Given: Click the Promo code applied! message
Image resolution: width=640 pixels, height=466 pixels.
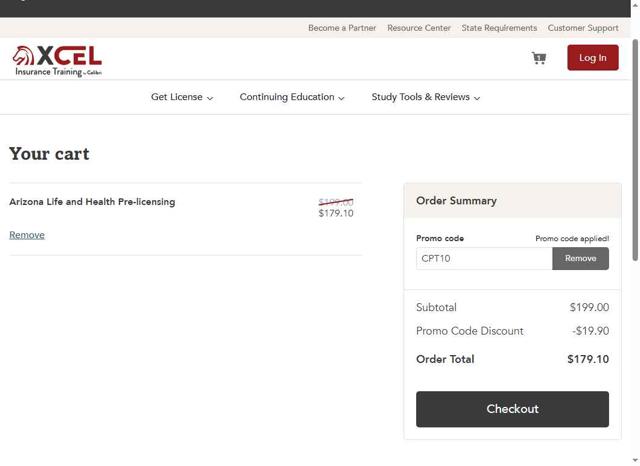Looking at the screenshot, I should (x=572, y=238).
